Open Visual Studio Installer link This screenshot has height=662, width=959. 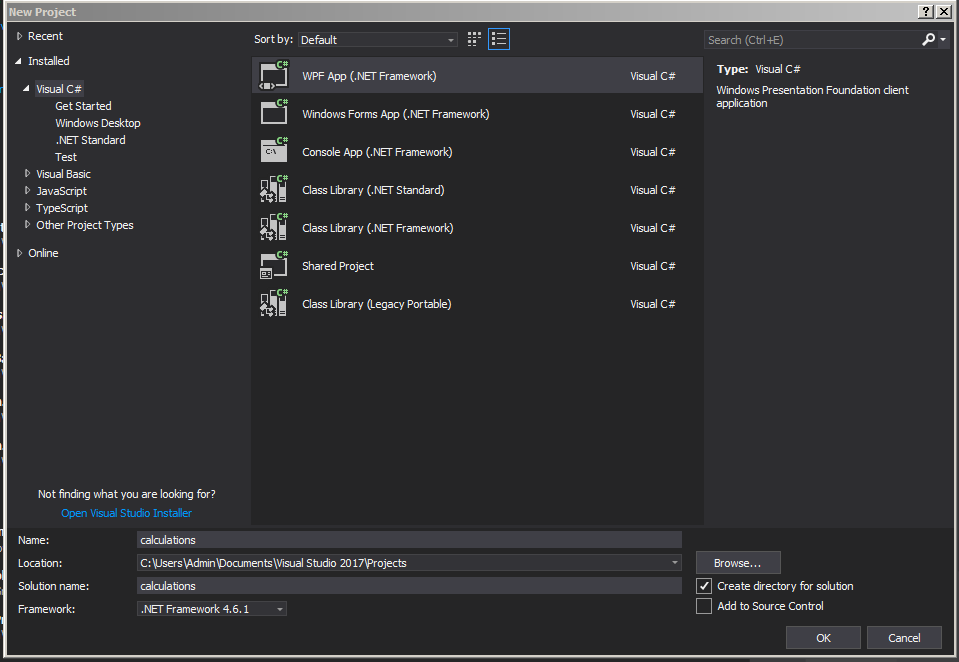[x=126, y=513]
